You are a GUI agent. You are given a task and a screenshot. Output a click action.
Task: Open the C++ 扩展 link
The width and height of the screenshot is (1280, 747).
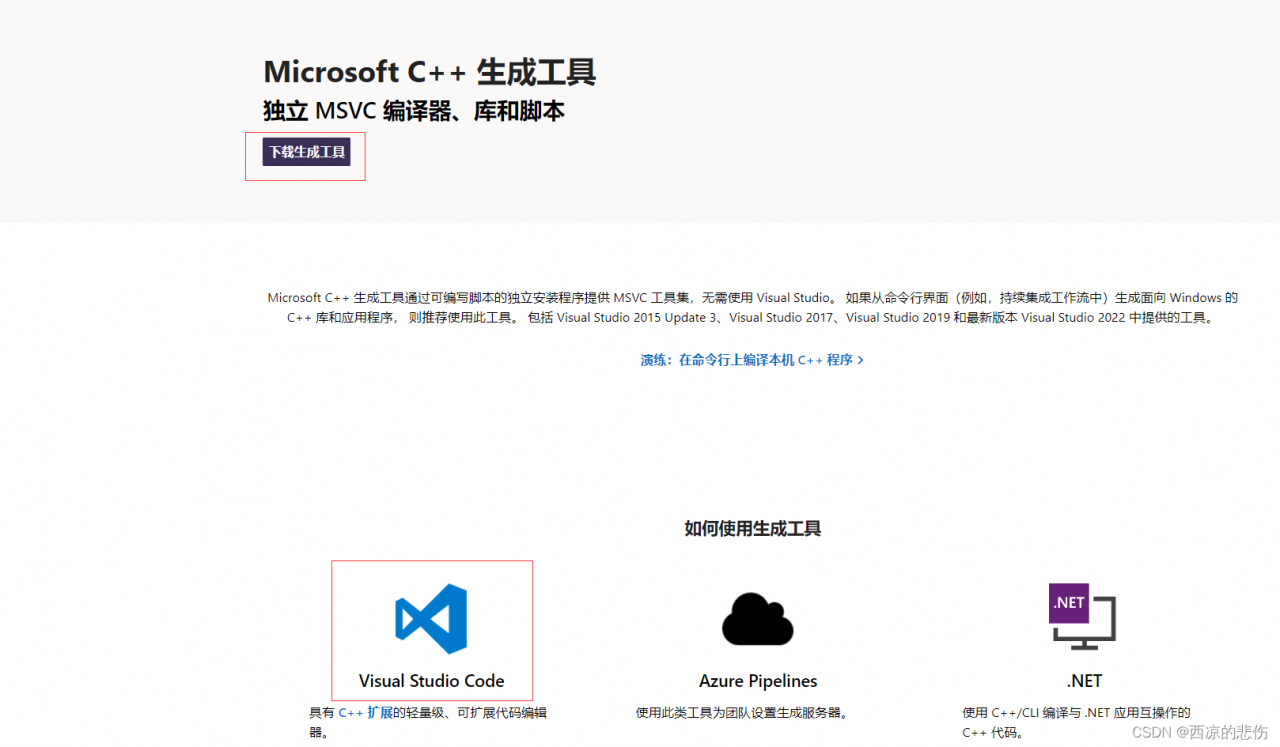tap(365, 713)
